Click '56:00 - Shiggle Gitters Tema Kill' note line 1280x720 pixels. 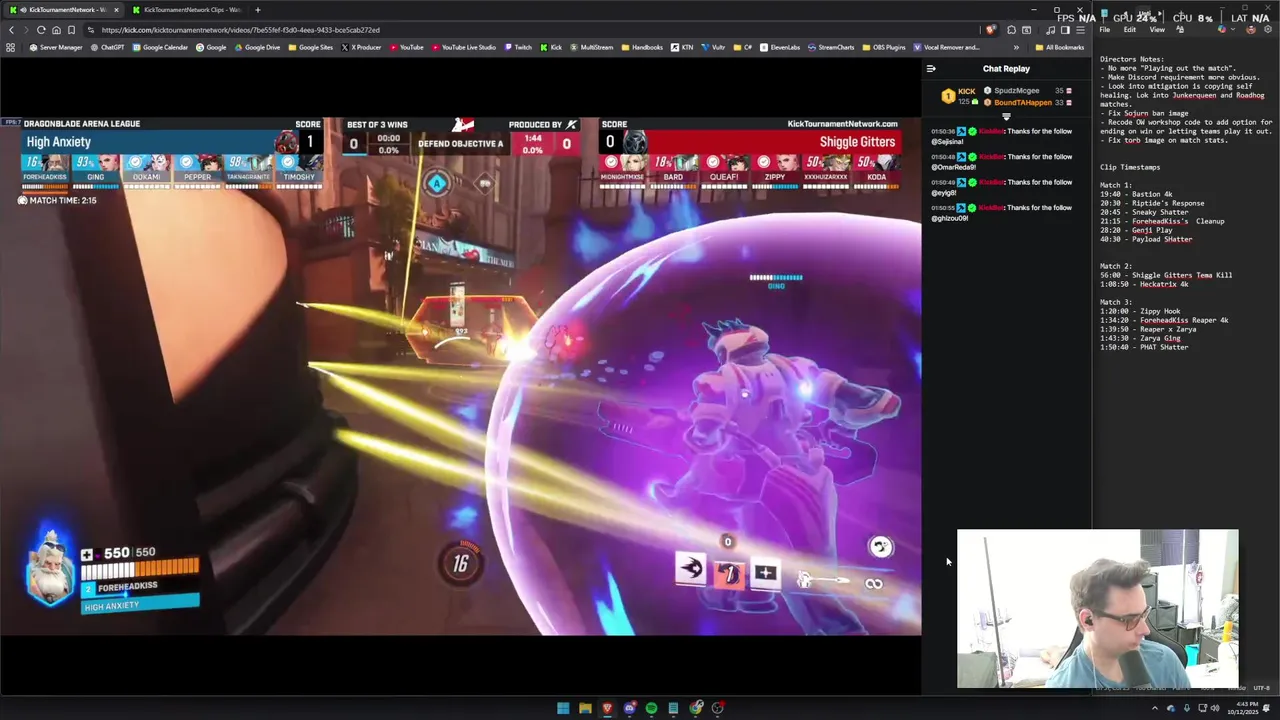pos(1166,275)
